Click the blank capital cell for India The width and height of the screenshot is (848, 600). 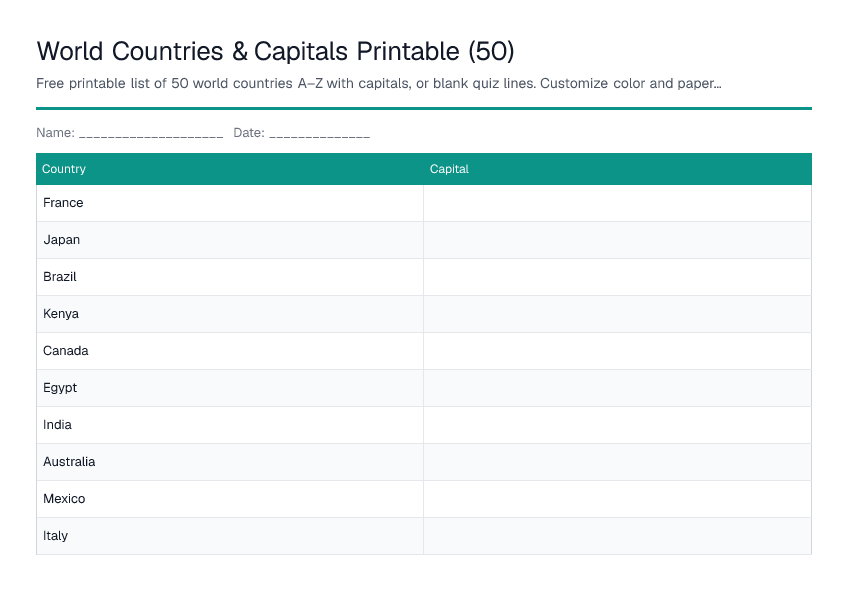click(618, 425)
